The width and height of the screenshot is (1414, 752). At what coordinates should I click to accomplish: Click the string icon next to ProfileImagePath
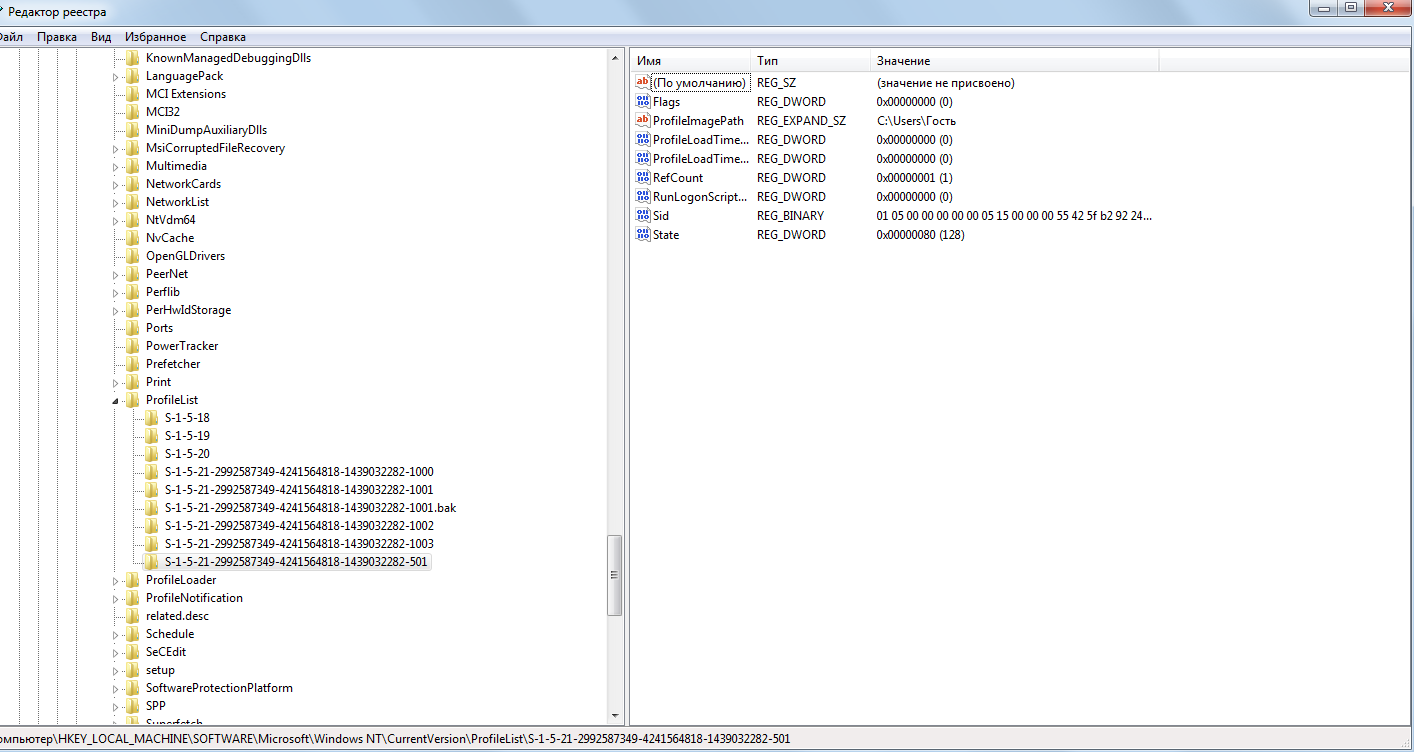(643, 121)
